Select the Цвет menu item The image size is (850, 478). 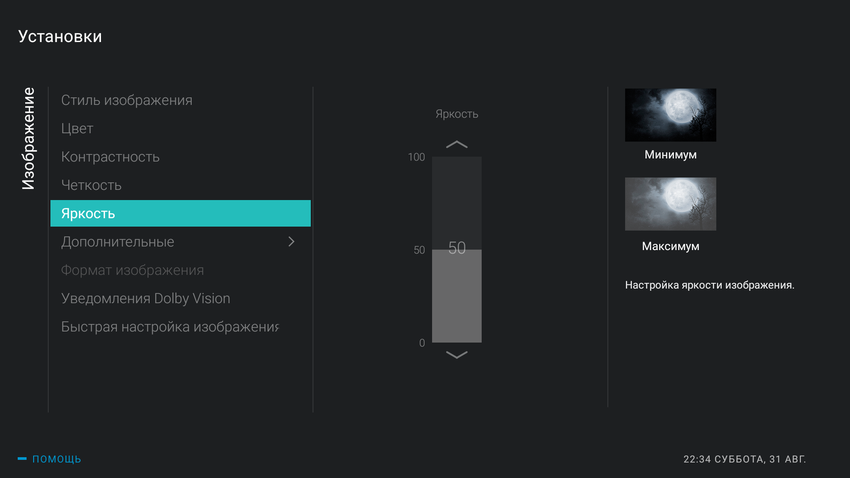point(77,128)
